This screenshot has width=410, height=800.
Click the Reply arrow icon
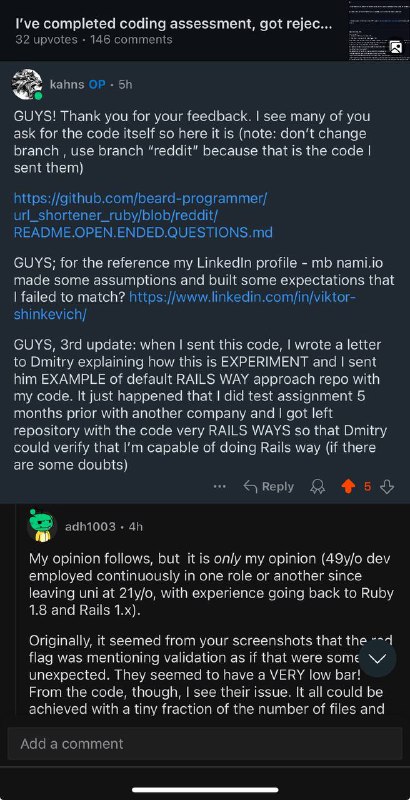250,487
